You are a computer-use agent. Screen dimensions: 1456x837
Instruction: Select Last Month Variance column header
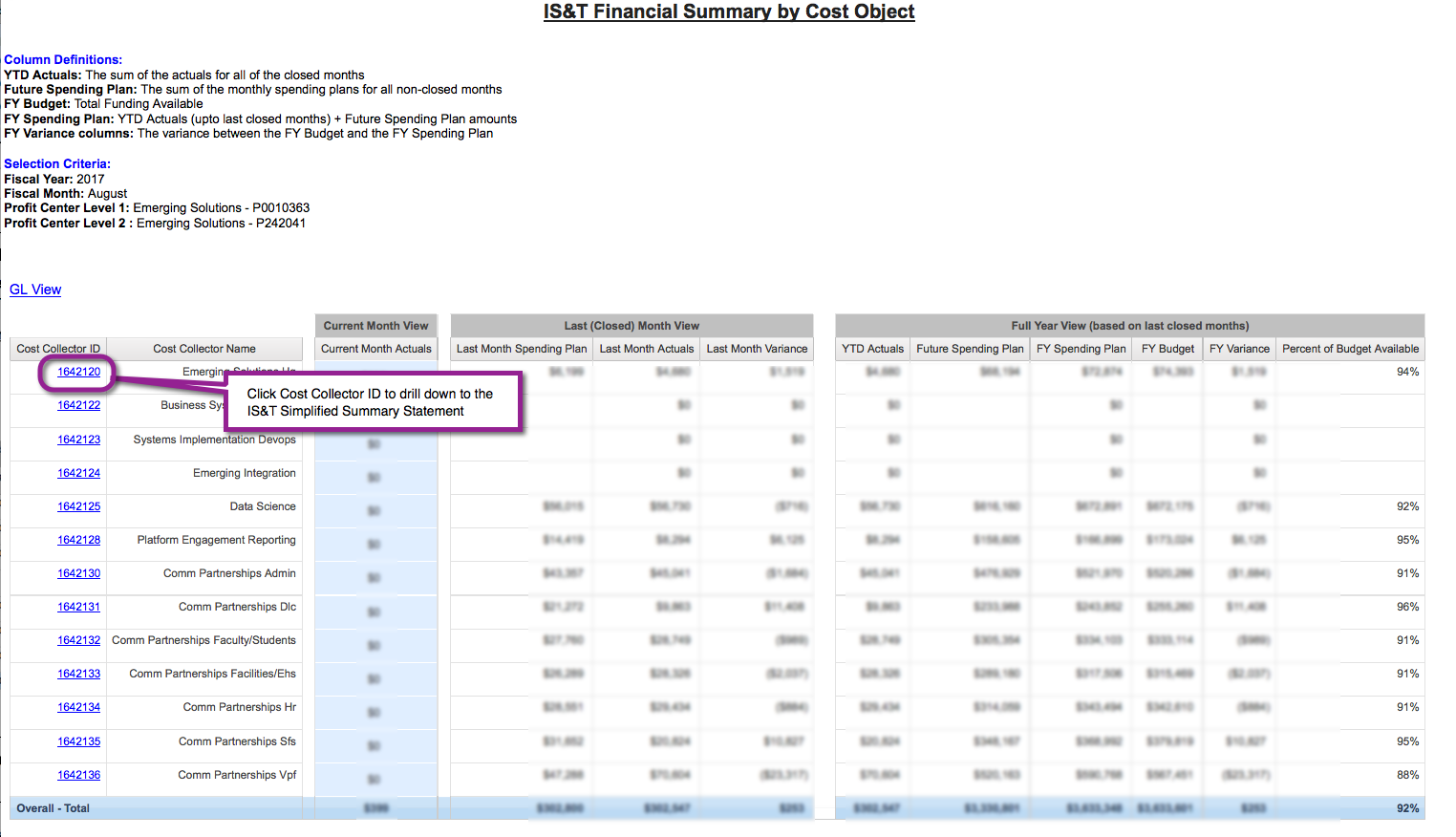757,349
